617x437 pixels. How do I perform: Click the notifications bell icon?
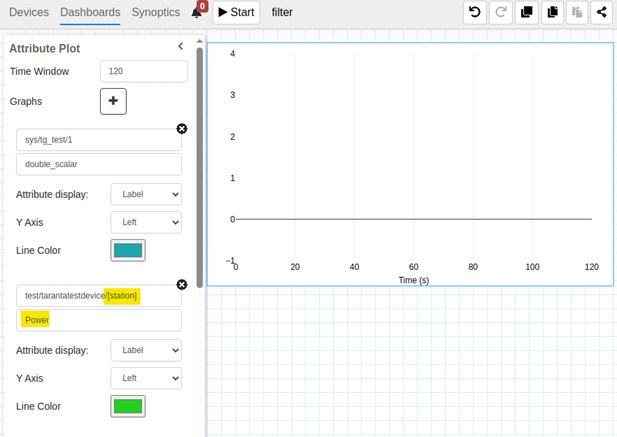(196, 13)
